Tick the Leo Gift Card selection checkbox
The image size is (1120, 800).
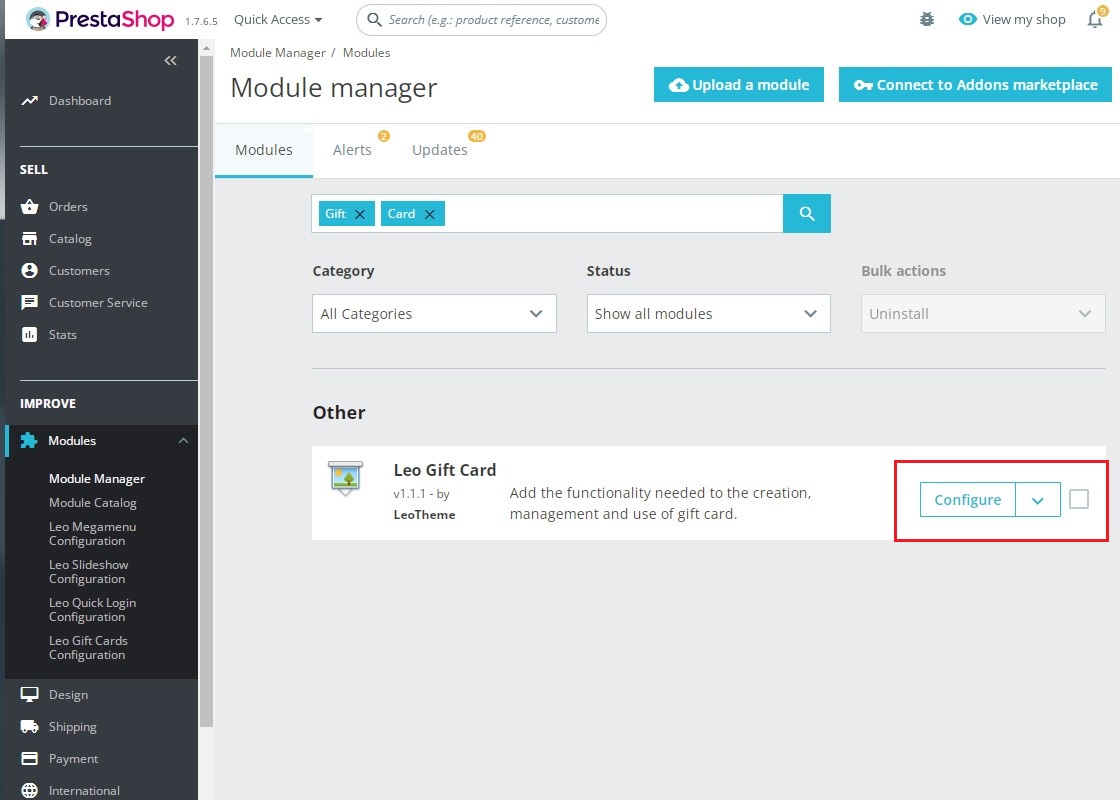(1079, 499)
